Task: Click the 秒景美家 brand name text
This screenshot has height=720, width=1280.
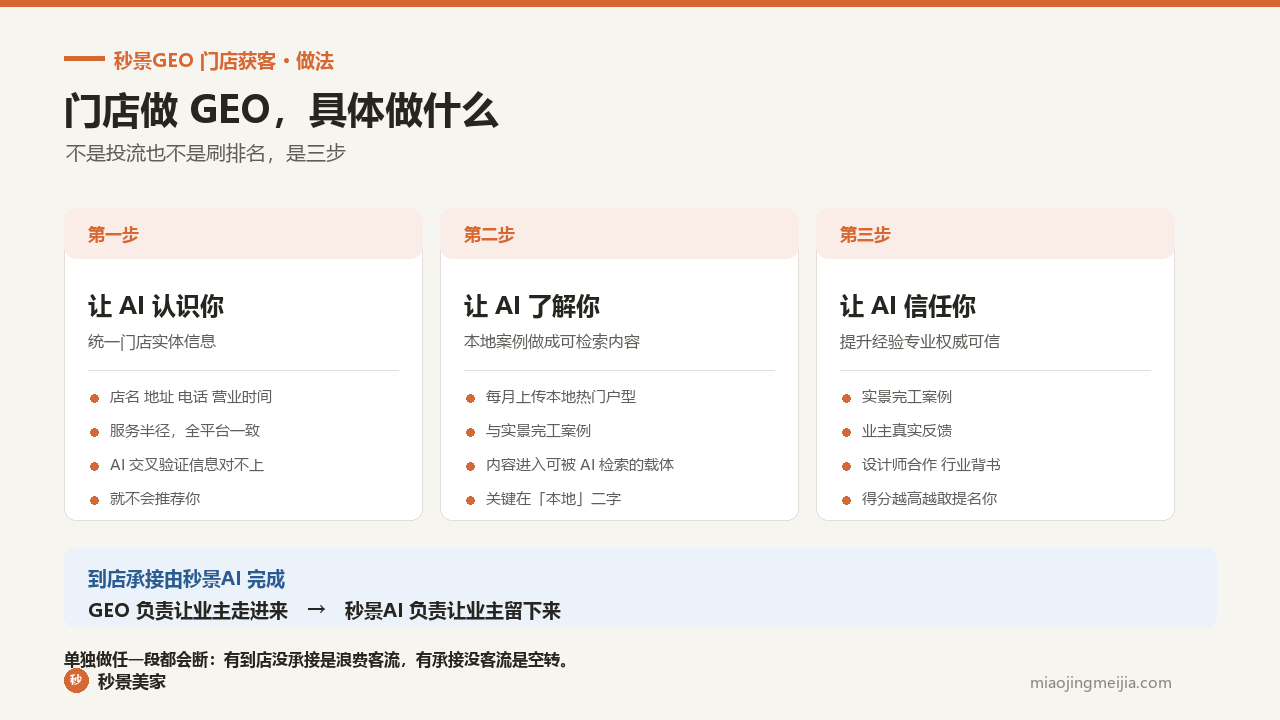Action: (132, 682)
